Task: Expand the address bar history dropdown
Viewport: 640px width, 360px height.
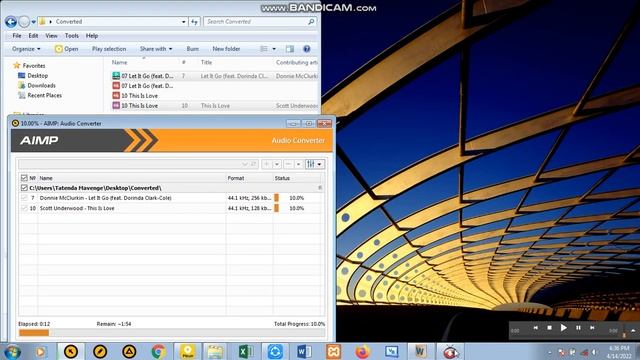Action: coord(184,22)
